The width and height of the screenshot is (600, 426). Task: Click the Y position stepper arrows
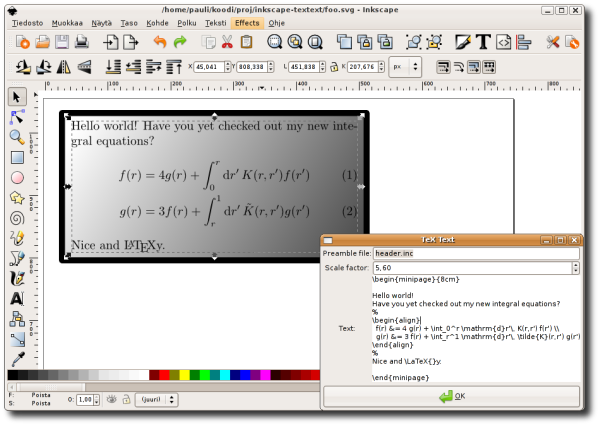271,67
